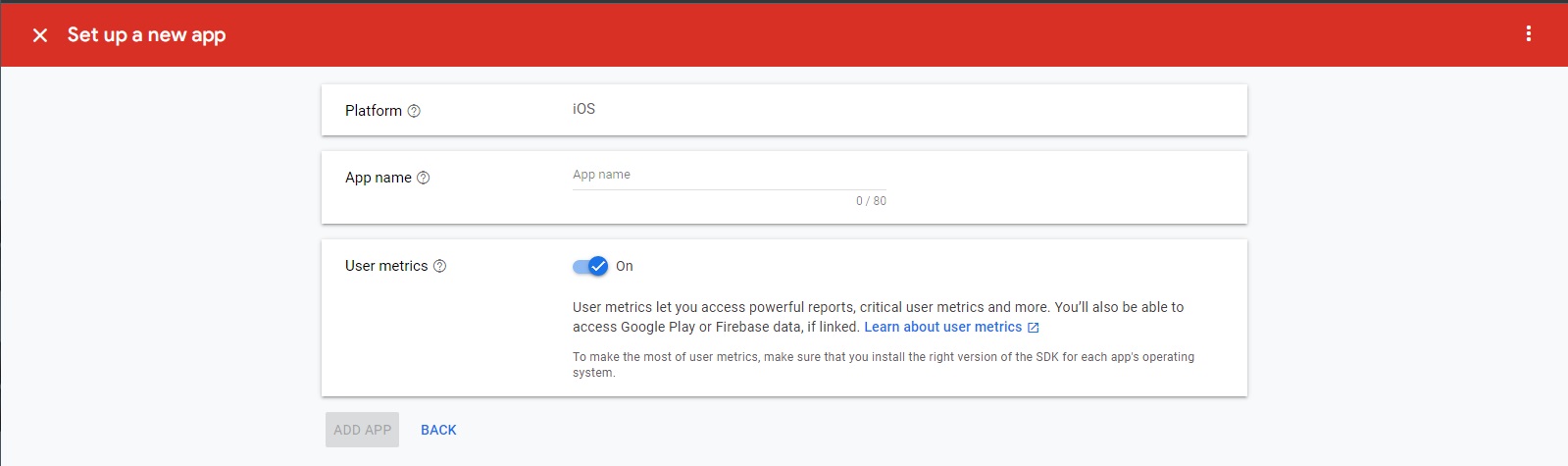Click the ADD APP button
Viewport: 1568px width, 466px height.
click(x=363, y=430)
